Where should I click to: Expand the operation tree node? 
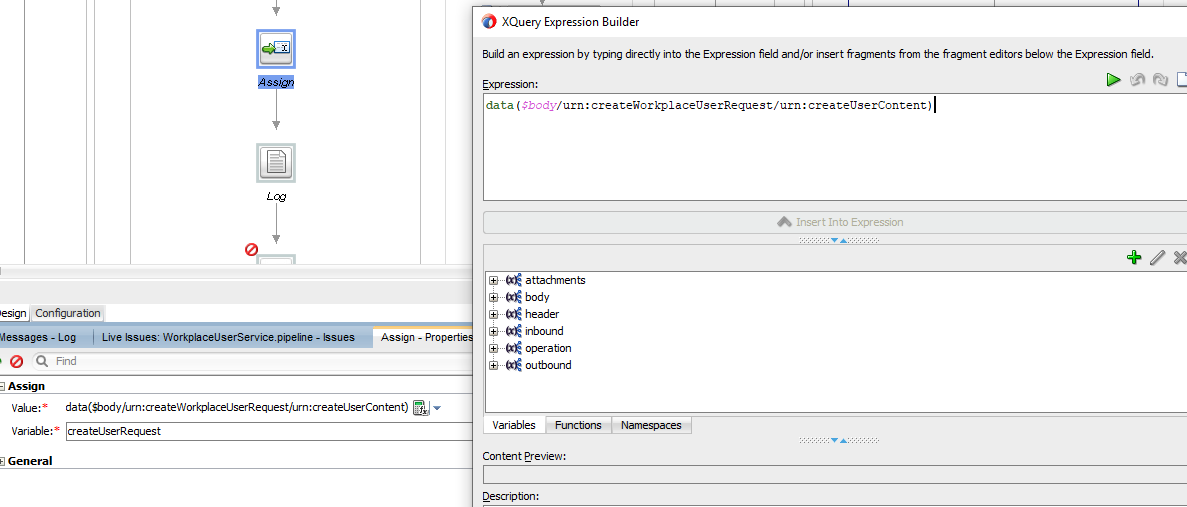494,348
